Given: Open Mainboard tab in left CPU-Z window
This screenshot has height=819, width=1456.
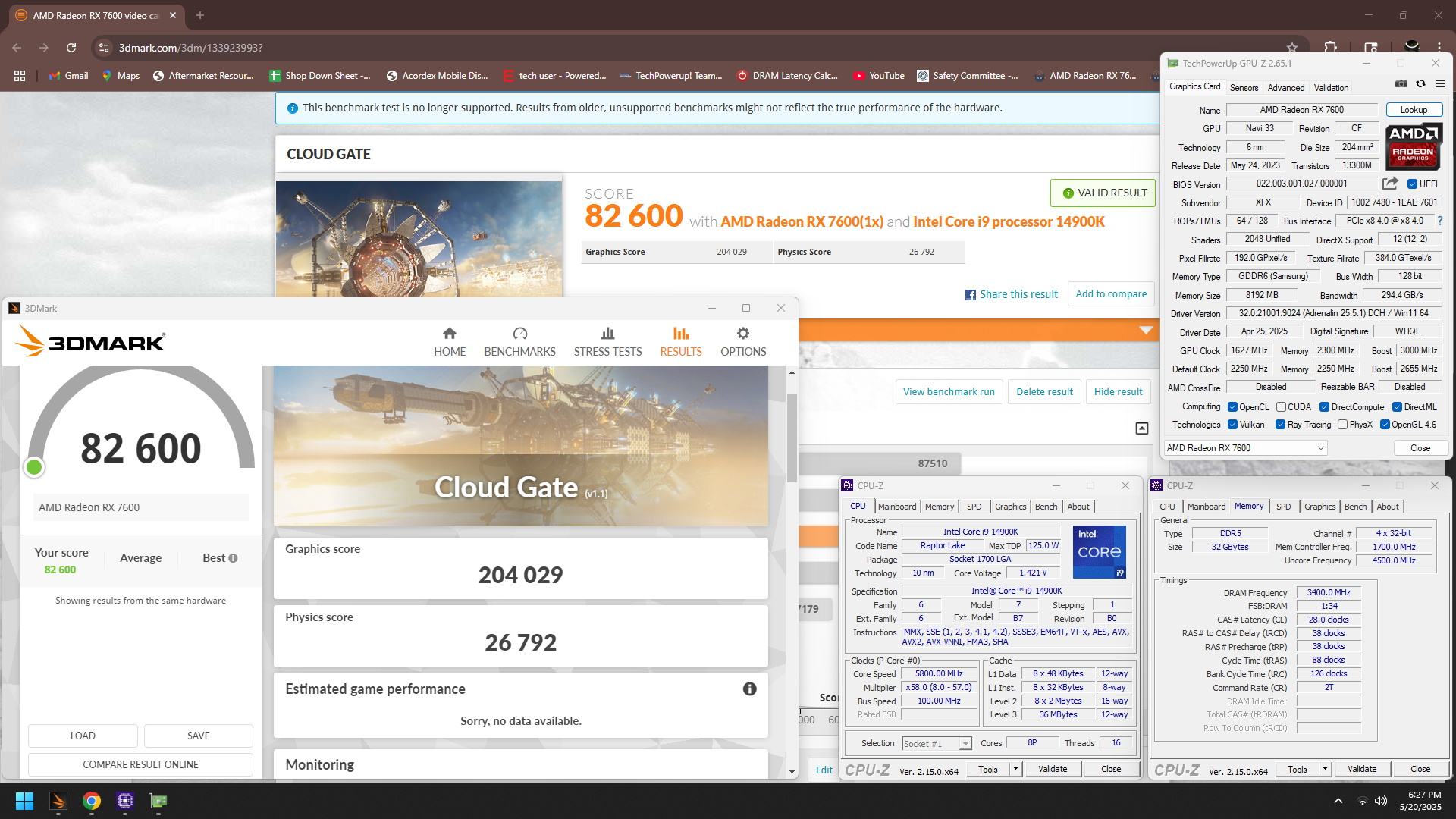Looking at the screenshot, I should pos(897,507).
